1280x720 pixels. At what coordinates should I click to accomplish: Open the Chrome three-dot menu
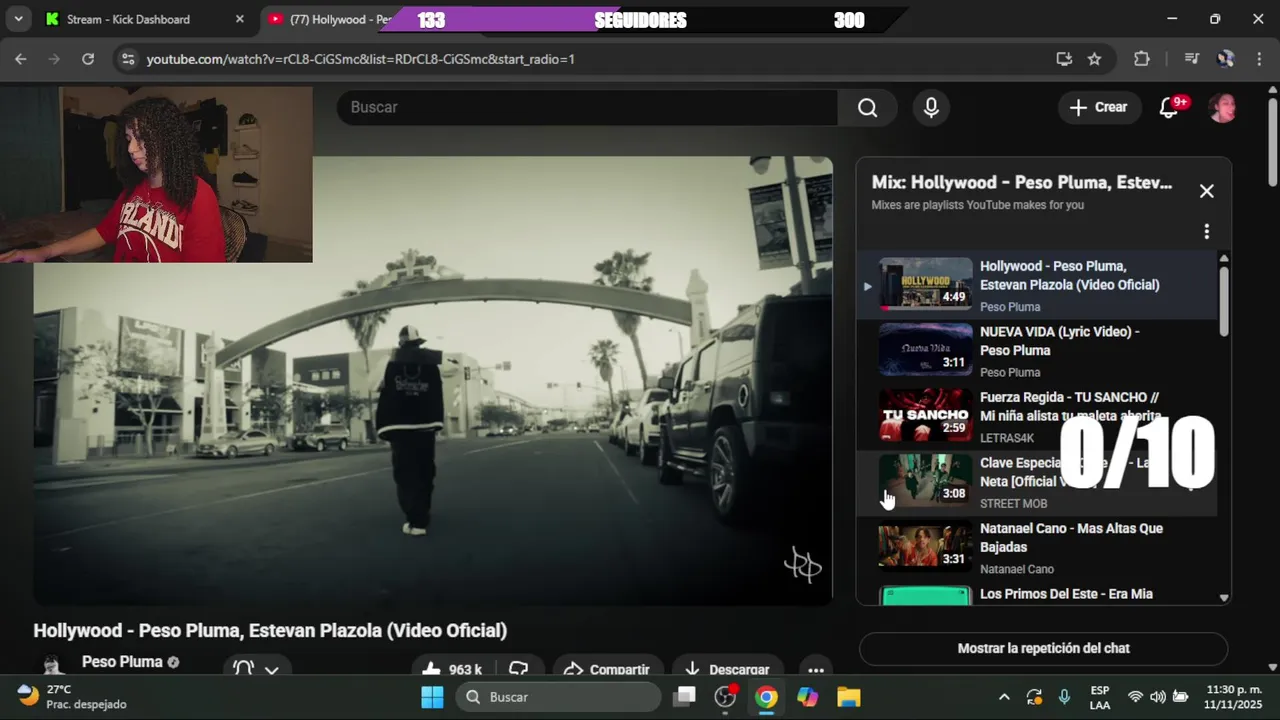tap(1258, 59)
